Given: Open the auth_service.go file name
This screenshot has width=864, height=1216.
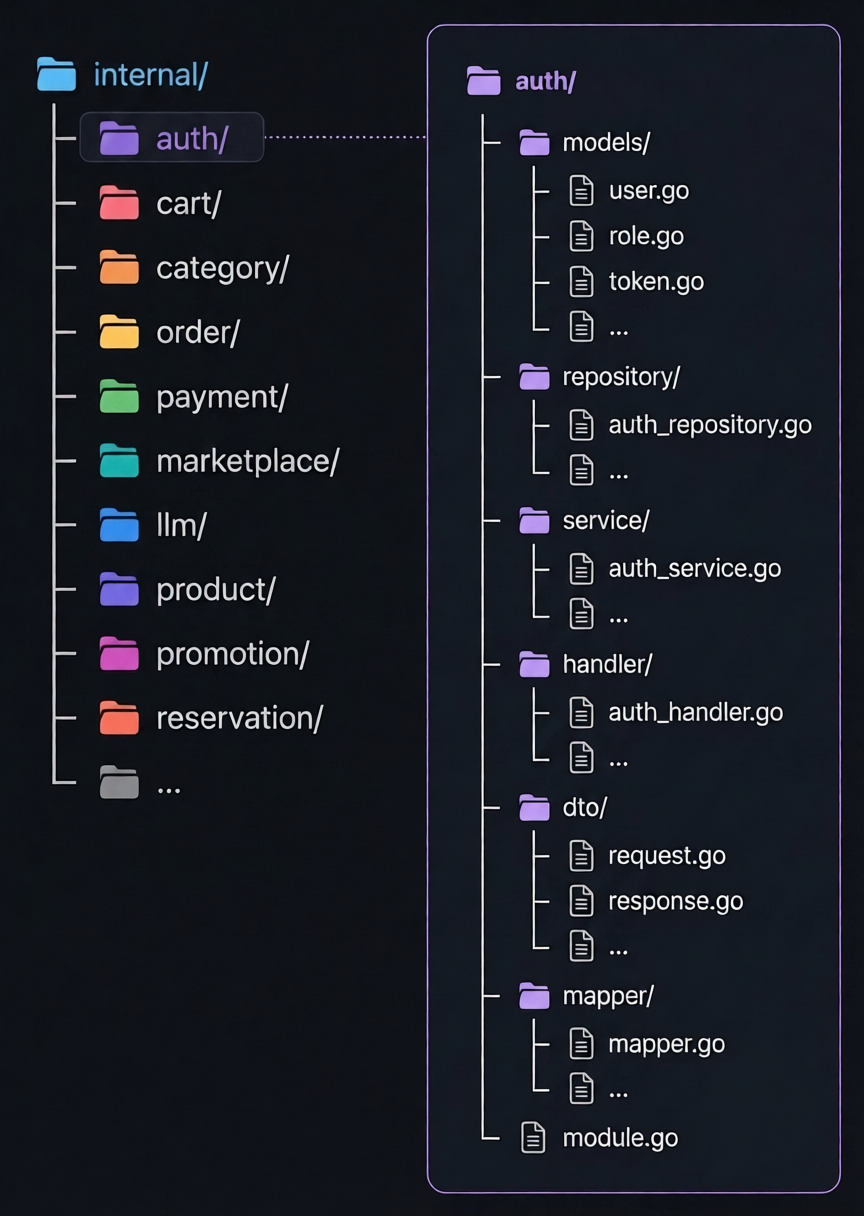Looking at the screenshot, I should point(694,569).
